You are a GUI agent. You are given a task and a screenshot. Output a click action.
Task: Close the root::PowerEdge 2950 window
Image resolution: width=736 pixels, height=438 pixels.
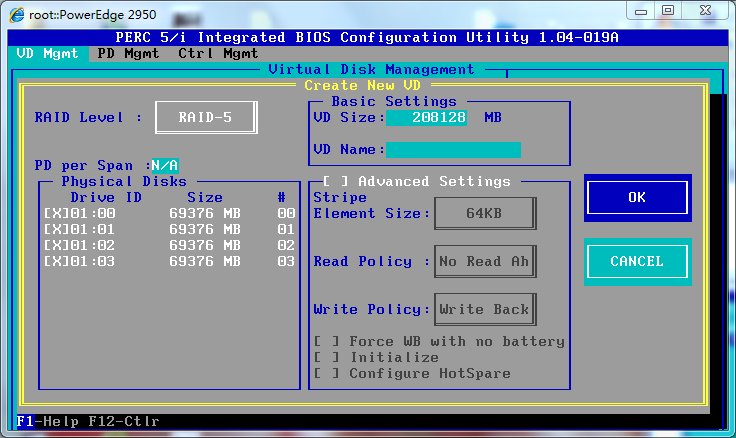pos(705,11)
